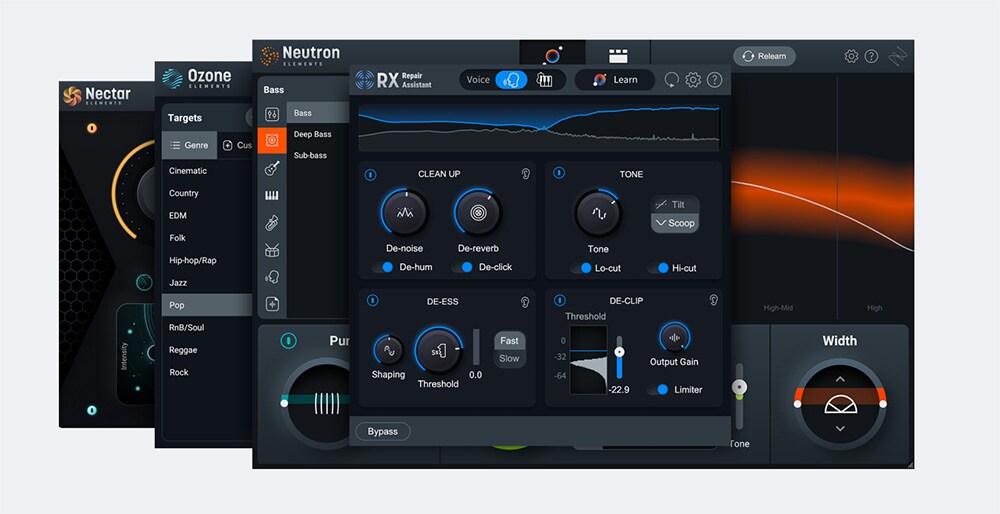Toggle the Lo-cut switch
Image resolution: width=1000 pixels, height=514 pixels.
580,268
